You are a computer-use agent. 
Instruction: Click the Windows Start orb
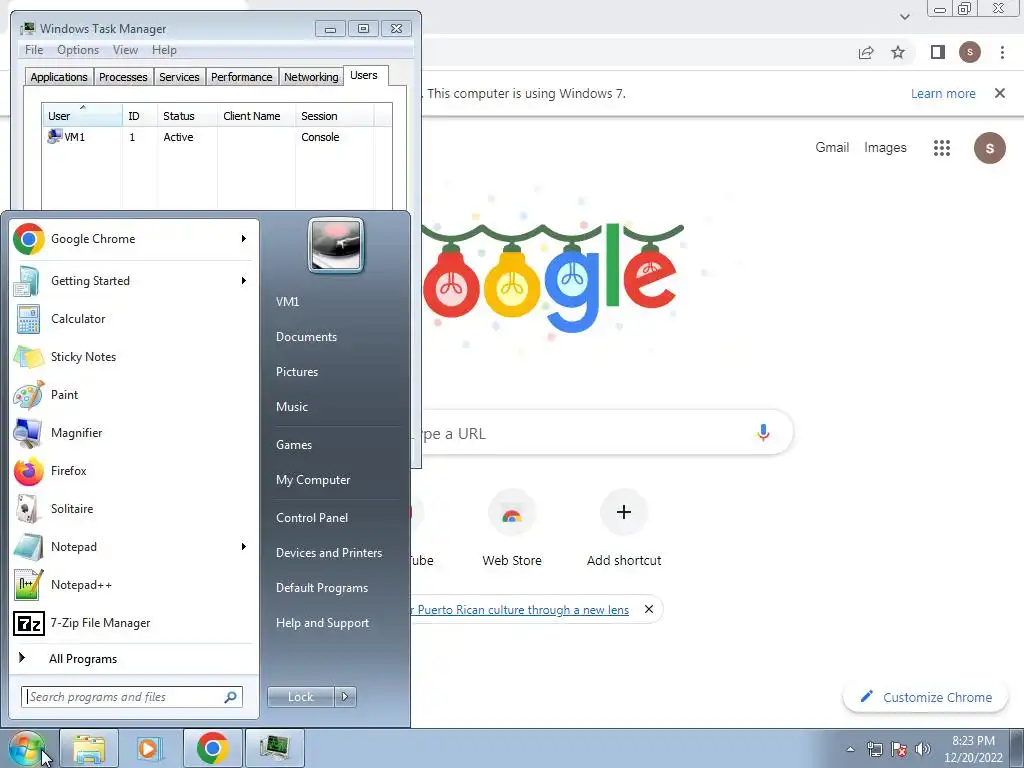26,748
